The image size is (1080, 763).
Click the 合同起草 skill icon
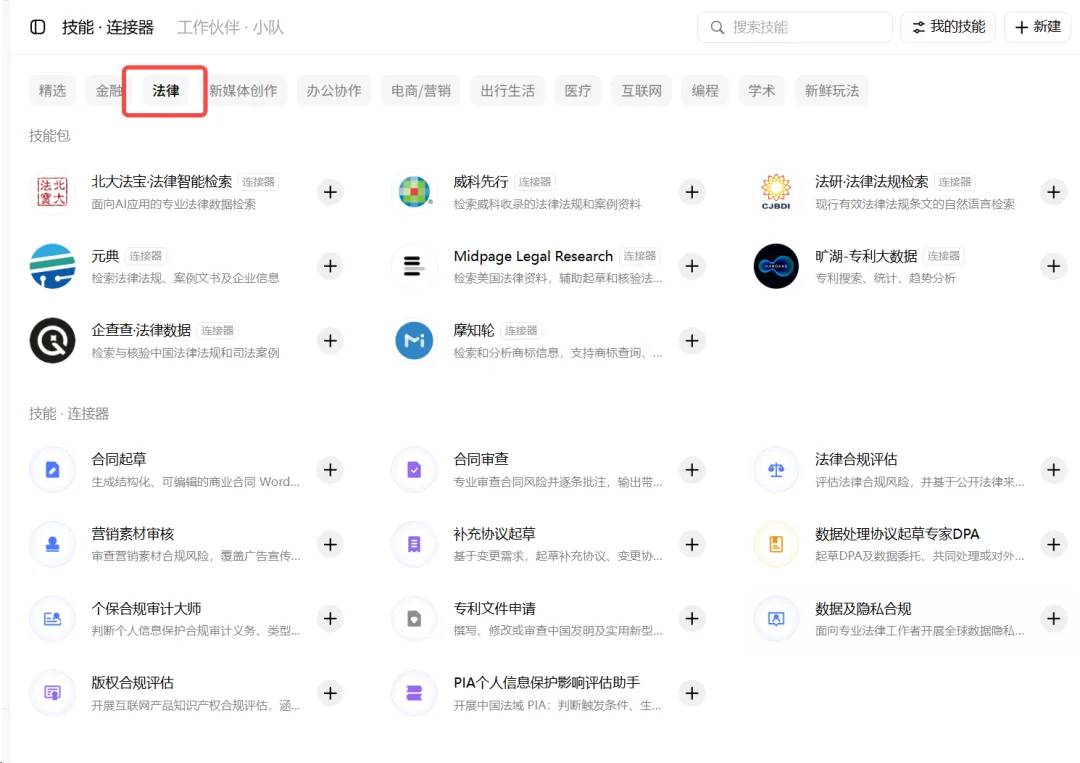(52, 470)
